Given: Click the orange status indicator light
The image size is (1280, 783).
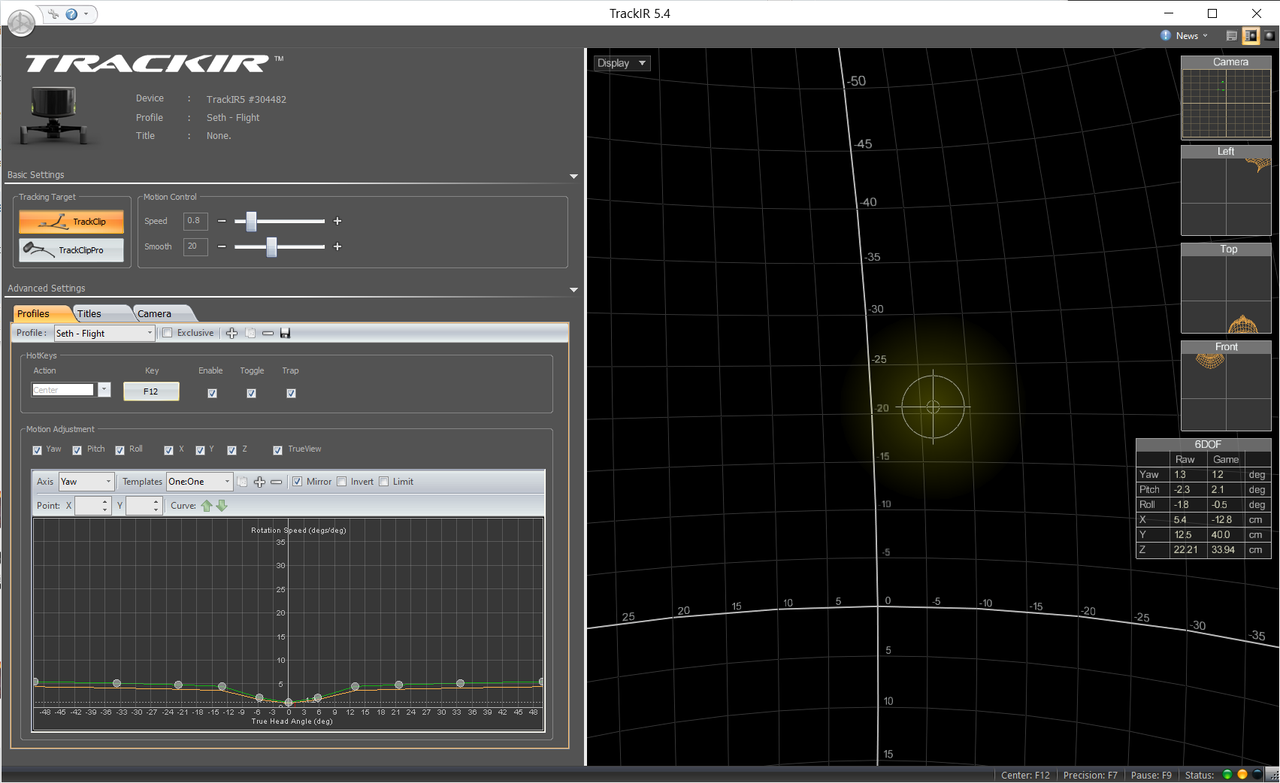Looking at the screenshot, I should (x=1243, y=775).
